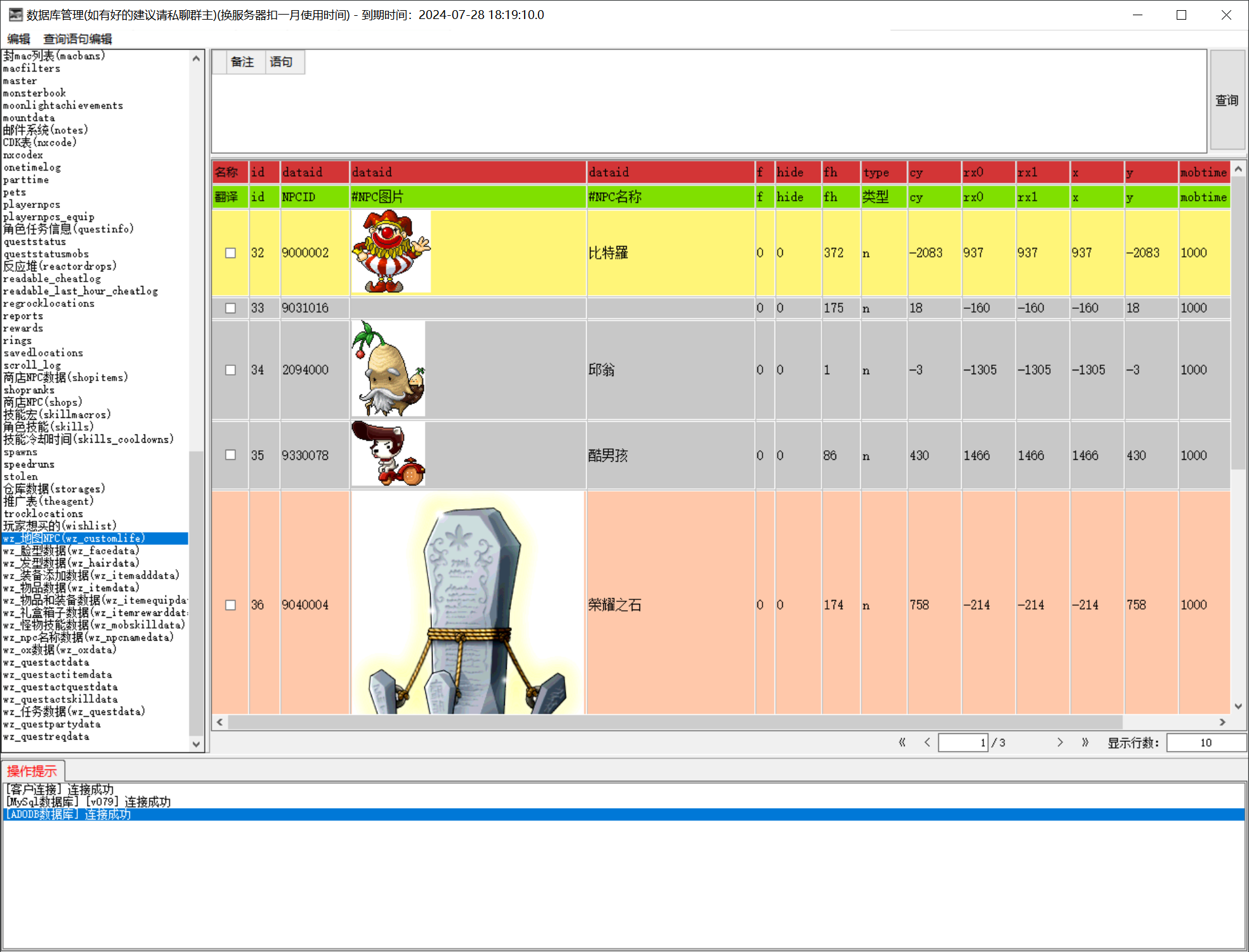Select 玩家想买的(wishlist) table
The image size is (1249, 952).
click(95, 526)
